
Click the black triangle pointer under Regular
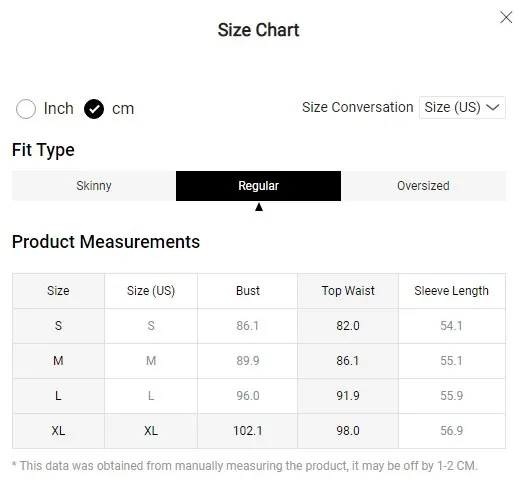[259, 207]
